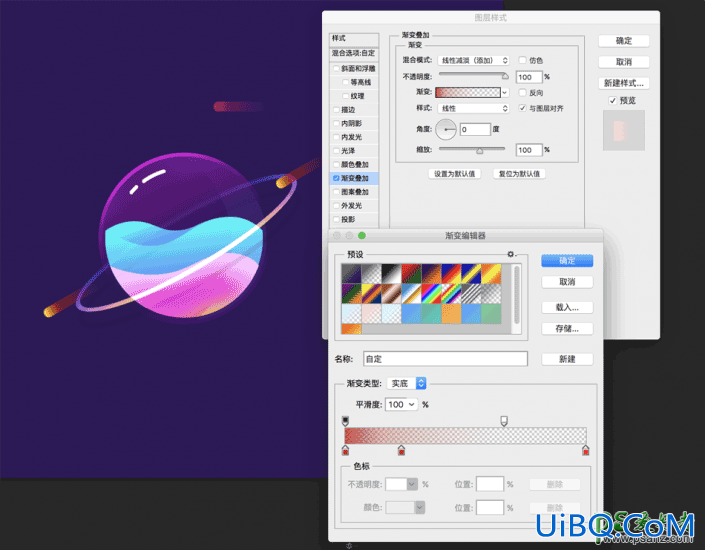Click the 新建样式... button
705x550 pixels.
624,83
